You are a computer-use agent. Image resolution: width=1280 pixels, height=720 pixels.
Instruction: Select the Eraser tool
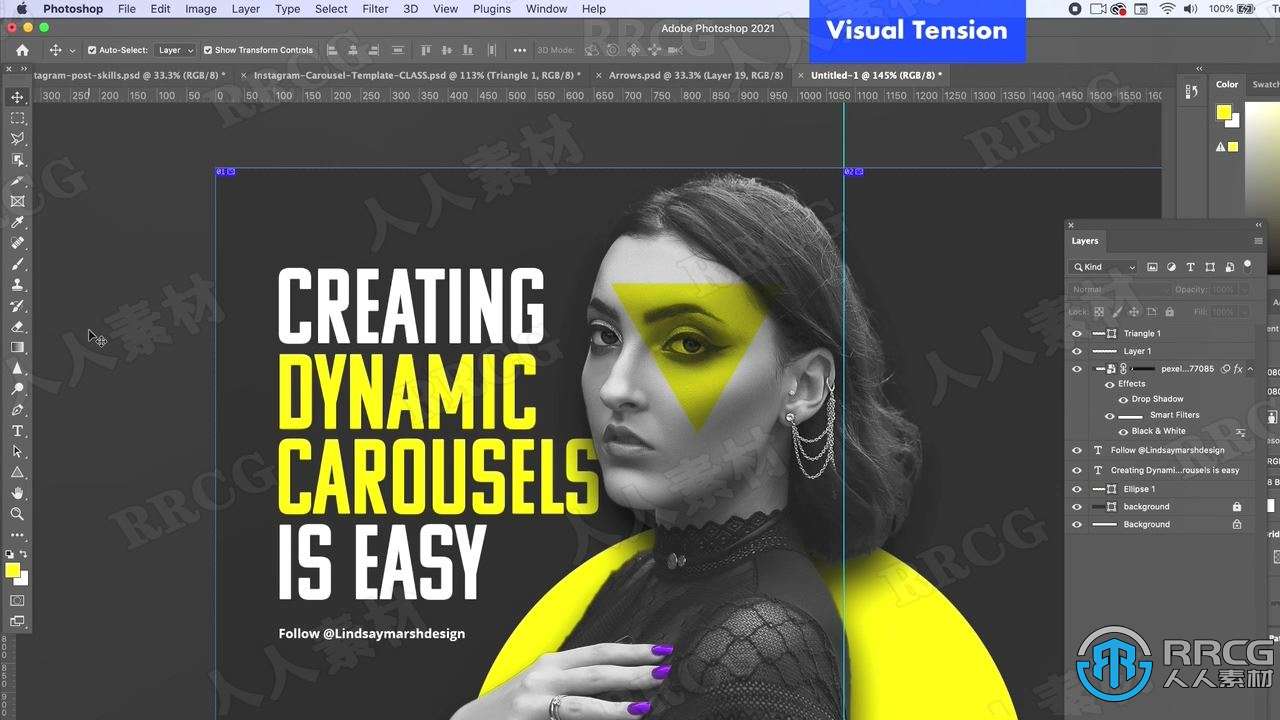click(17, 327)
